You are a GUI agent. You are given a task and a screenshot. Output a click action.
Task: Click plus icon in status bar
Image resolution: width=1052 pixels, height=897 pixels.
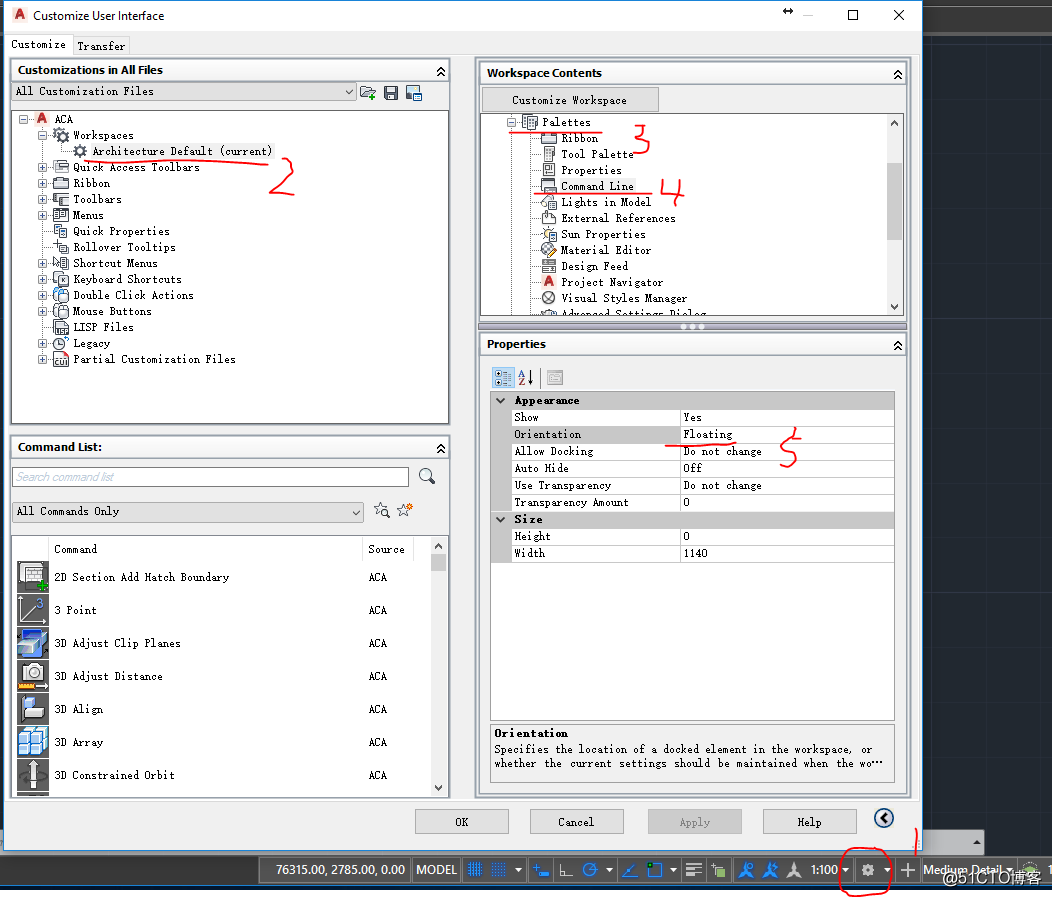pos(907,870)
